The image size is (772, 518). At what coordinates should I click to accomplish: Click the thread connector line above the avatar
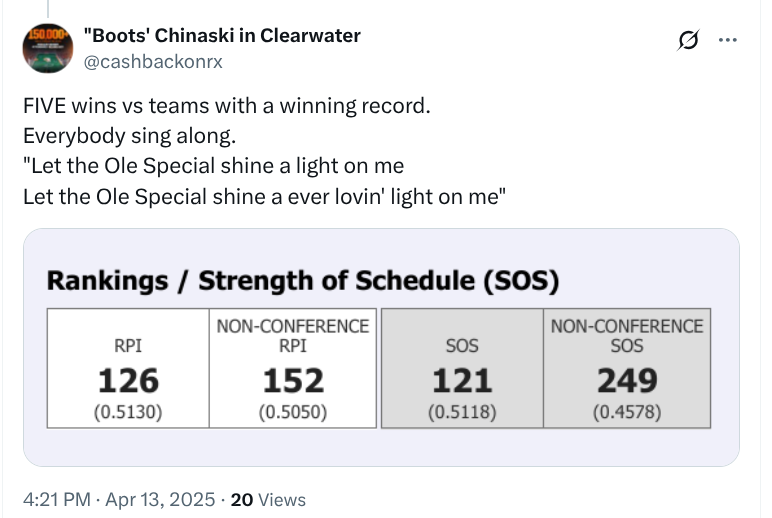(x=48, y=8)
